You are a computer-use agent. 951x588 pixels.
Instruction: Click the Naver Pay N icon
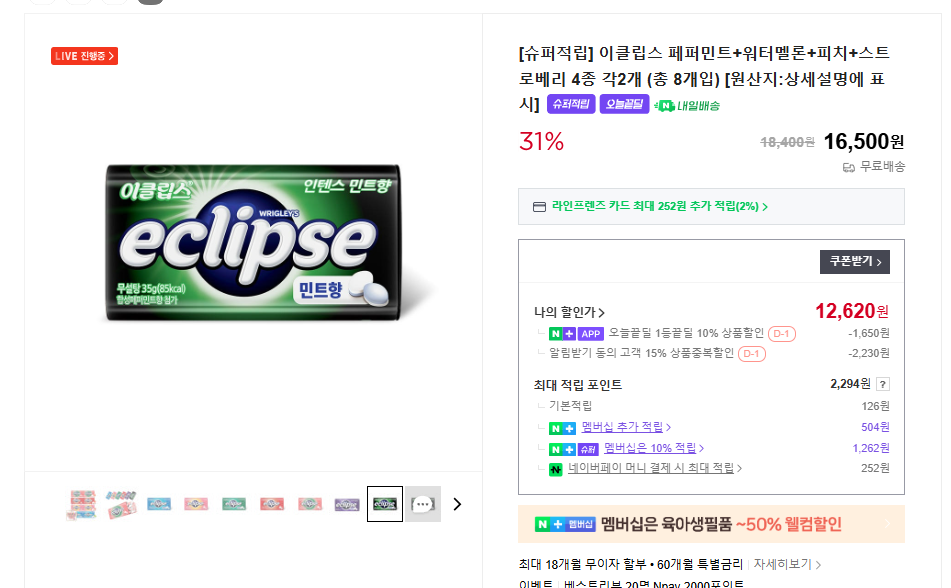[556, 469]
